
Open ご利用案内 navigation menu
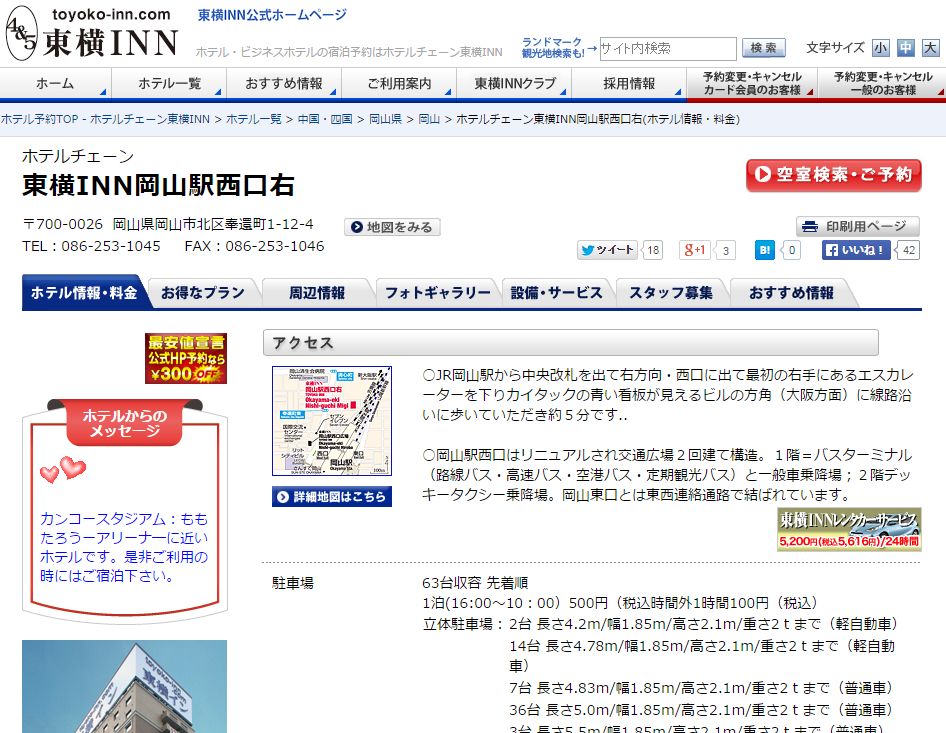pyautogui.click(x=399, y=83)
